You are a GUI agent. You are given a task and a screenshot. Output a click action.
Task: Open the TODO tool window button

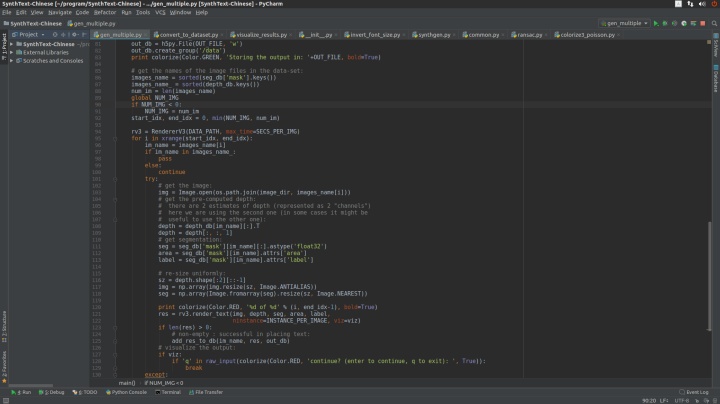(85, 393)
